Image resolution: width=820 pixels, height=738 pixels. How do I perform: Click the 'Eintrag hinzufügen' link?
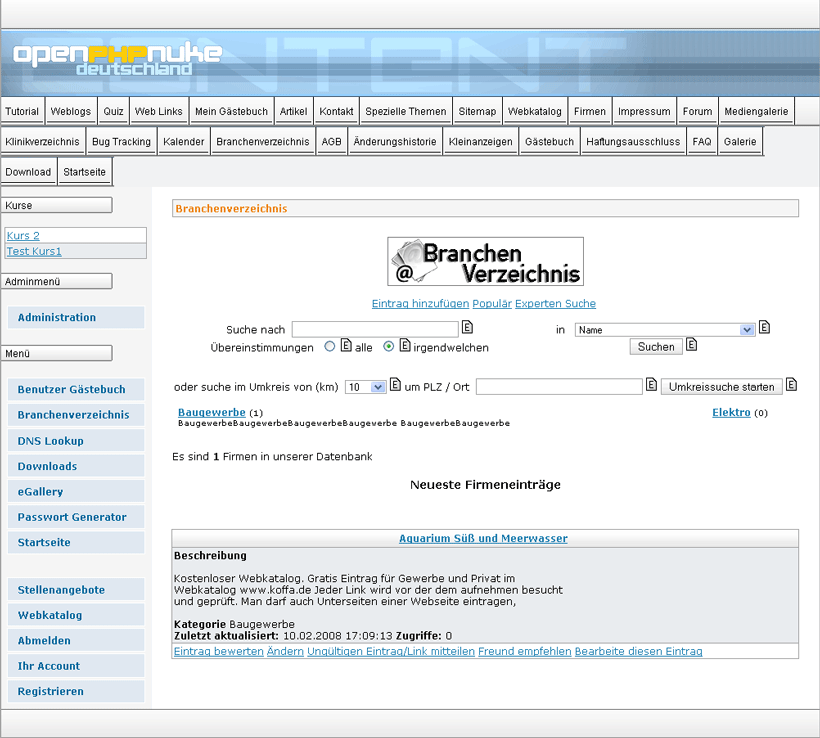pos(420,304)
